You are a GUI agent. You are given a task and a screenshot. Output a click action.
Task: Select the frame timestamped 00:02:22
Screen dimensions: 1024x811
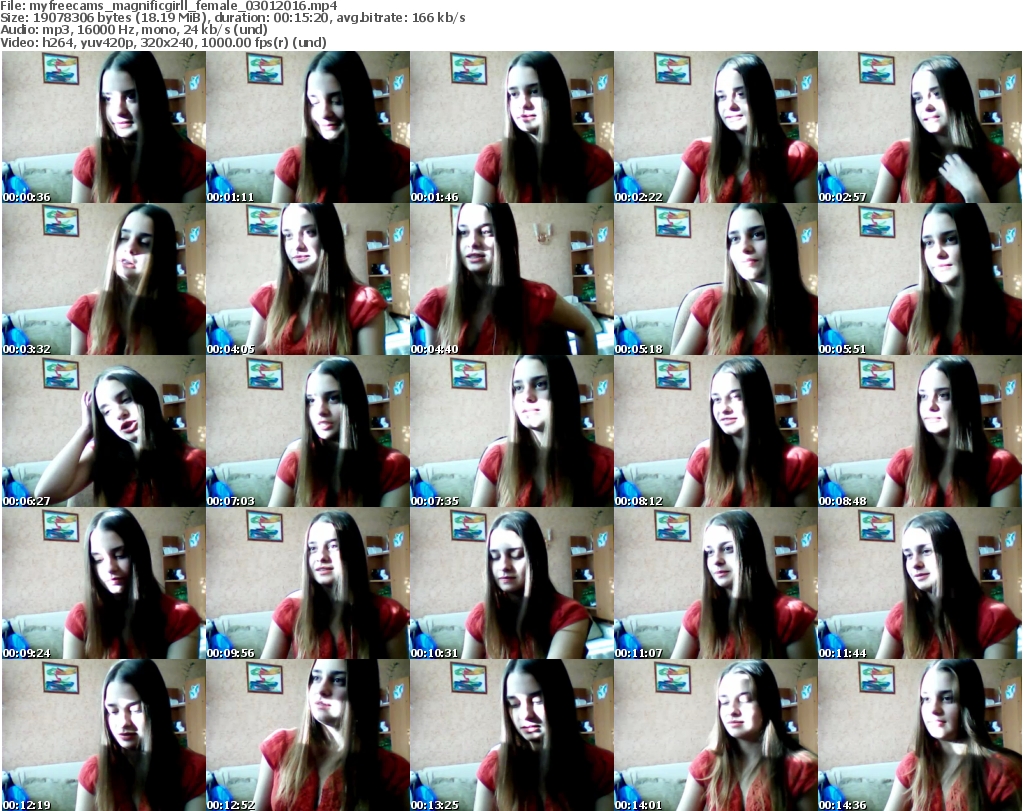(716, 127)
